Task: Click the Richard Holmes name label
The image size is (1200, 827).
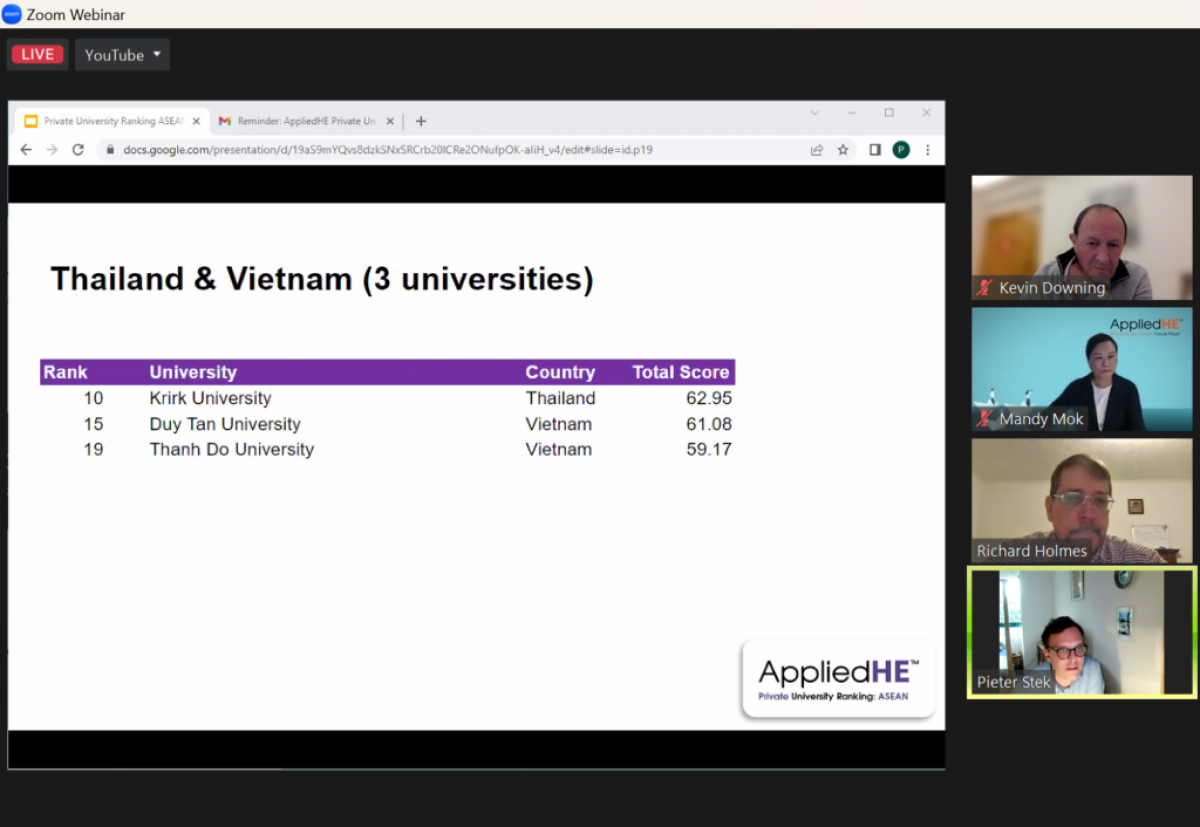Action: [x=1032, y=551]
